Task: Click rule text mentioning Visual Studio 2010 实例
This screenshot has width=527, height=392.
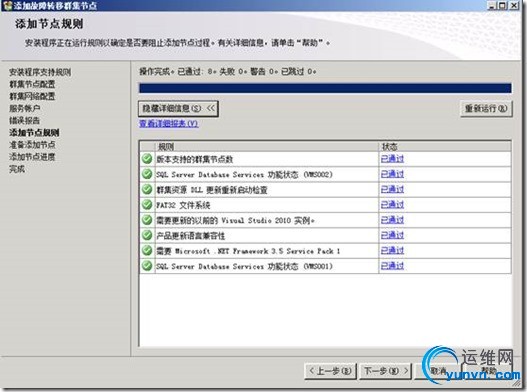Action: (235, 221)
